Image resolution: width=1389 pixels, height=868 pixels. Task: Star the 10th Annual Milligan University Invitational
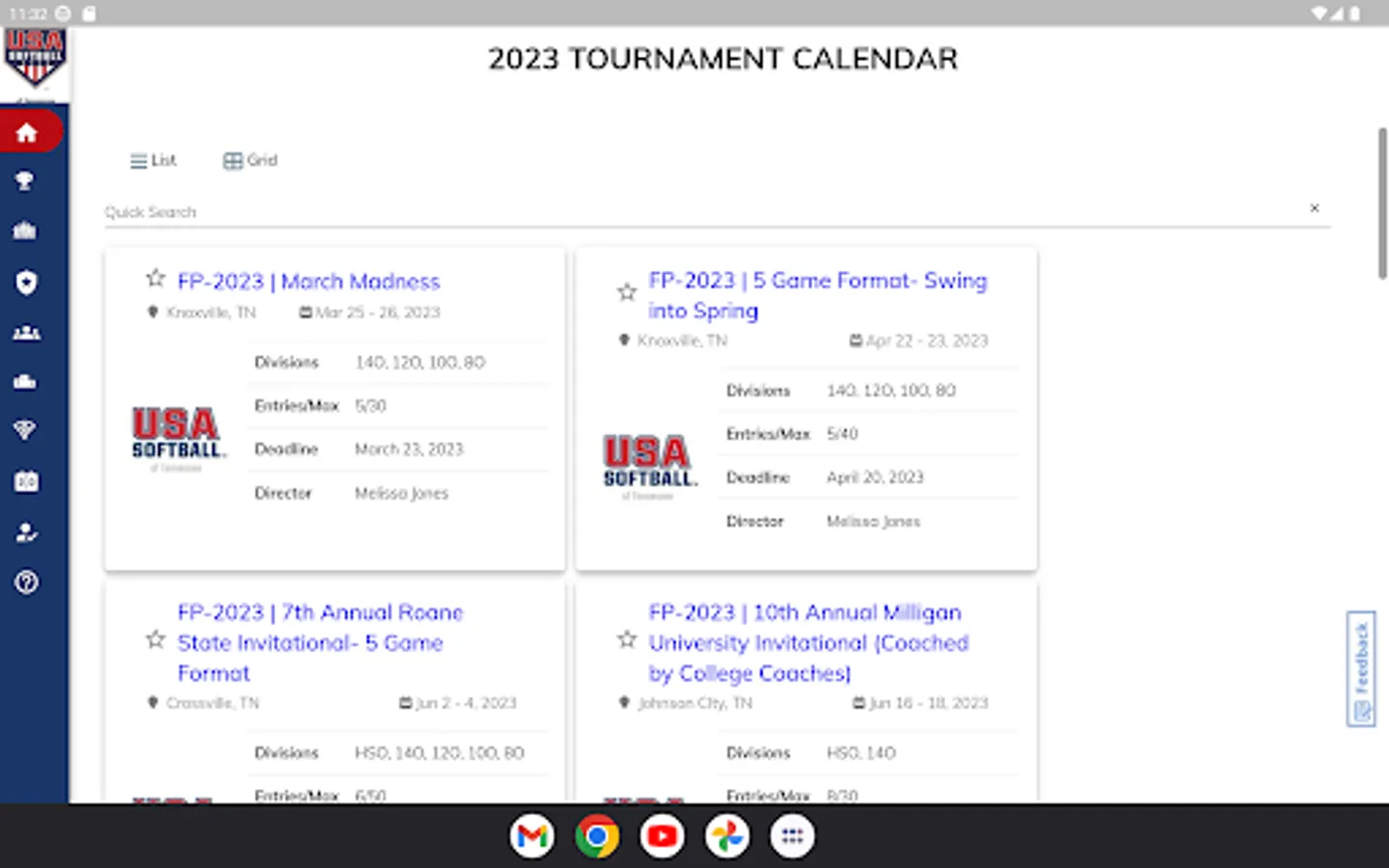[627, 639]
